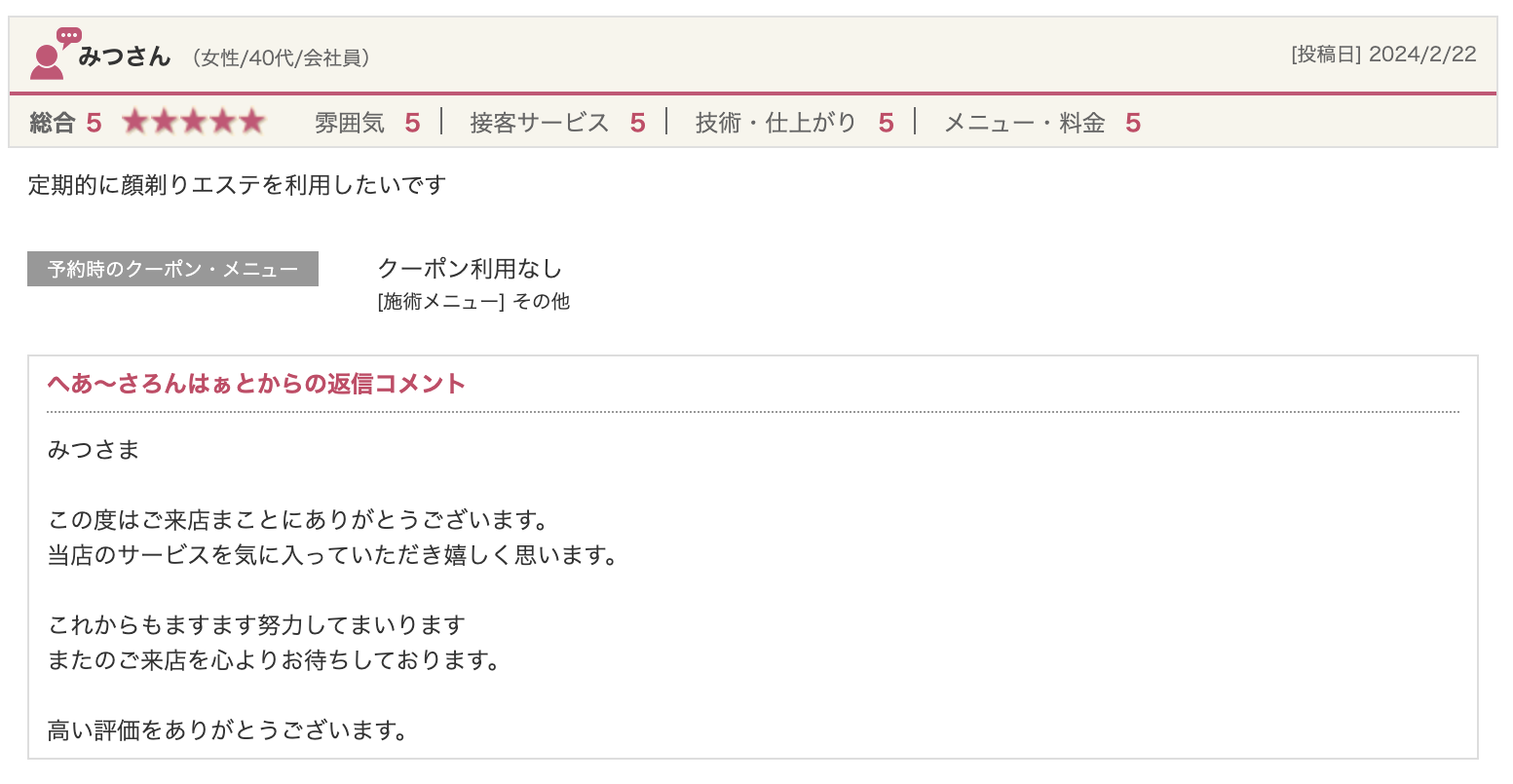This screenshot has height=784, width=1513.
Task: Click the closing line 高い評価をありがとうございます
Action: (x=228, y=729)
